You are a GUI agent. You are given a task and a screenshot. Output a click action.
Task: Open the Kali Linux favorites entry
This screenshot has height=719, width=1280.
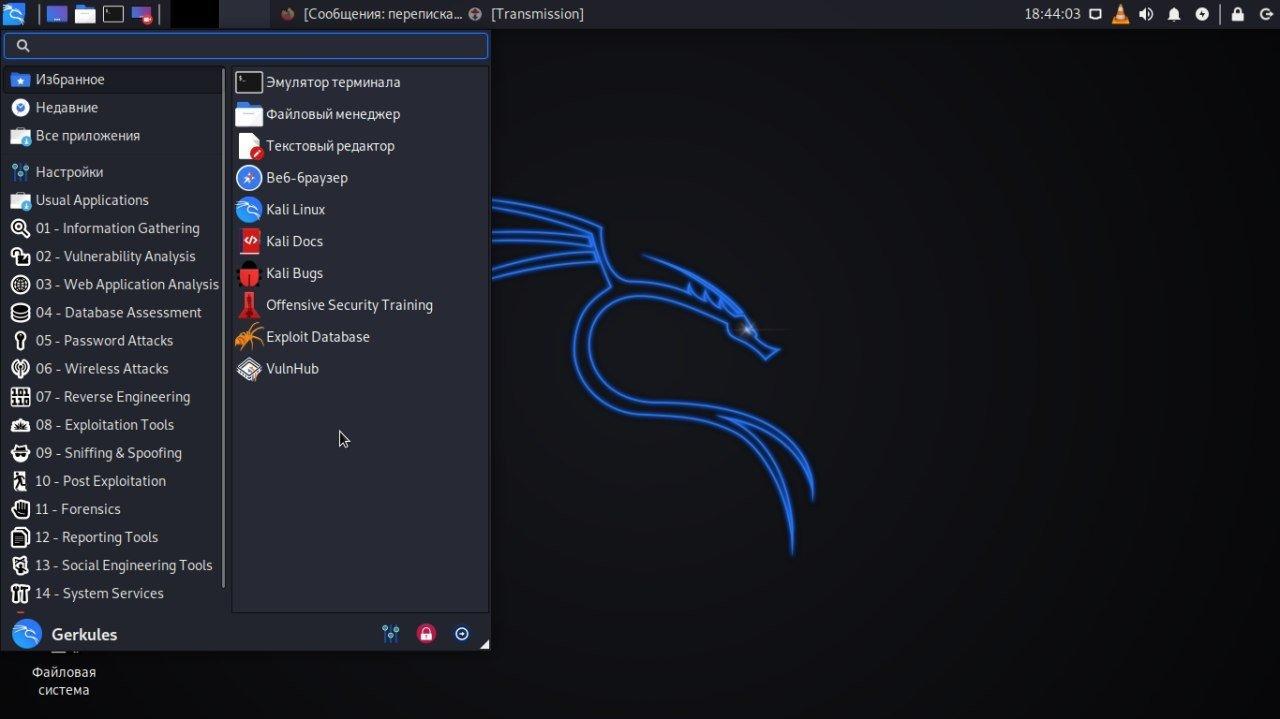pos(360,210)
